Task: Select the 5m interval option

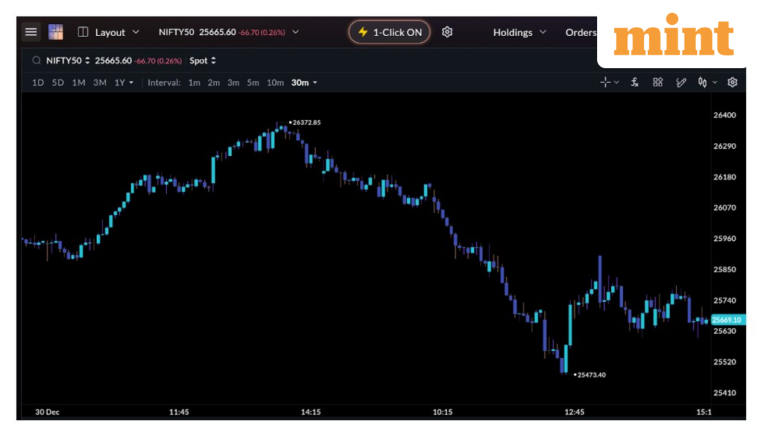Action: point(253,82)
